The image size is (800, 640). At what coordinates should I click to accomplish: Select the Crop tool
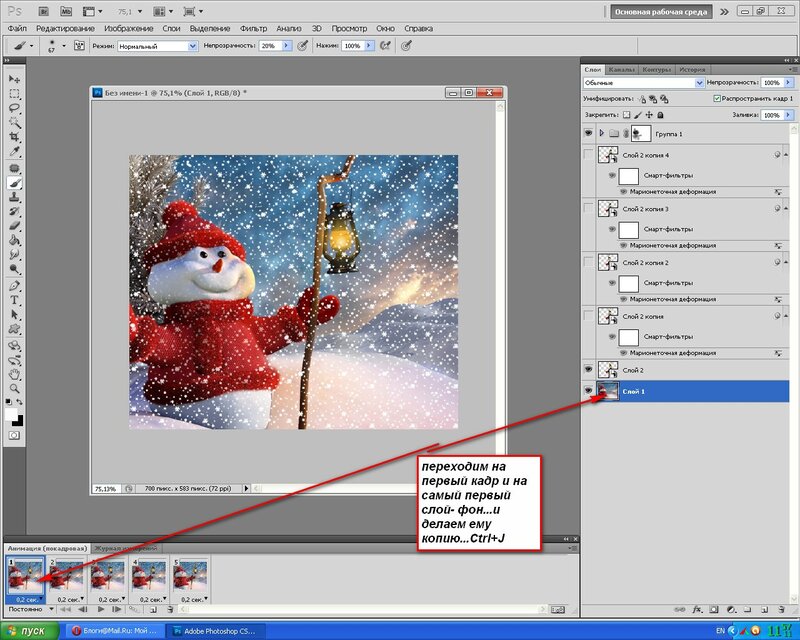click(14, 137)
